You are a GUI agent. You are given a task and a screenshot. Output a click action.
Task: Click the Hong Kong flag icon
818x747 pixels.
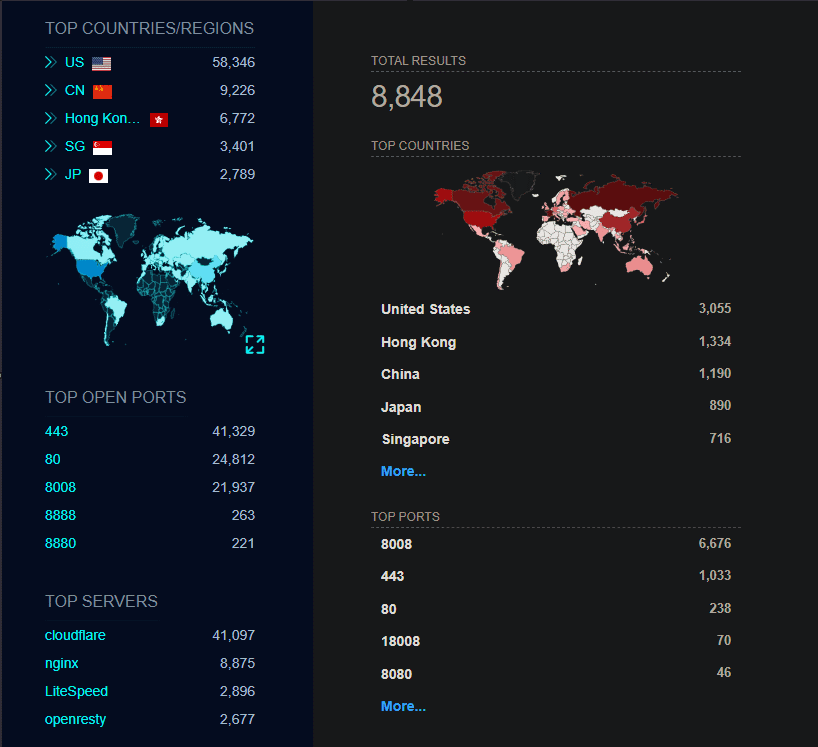(x=158, y=118)
